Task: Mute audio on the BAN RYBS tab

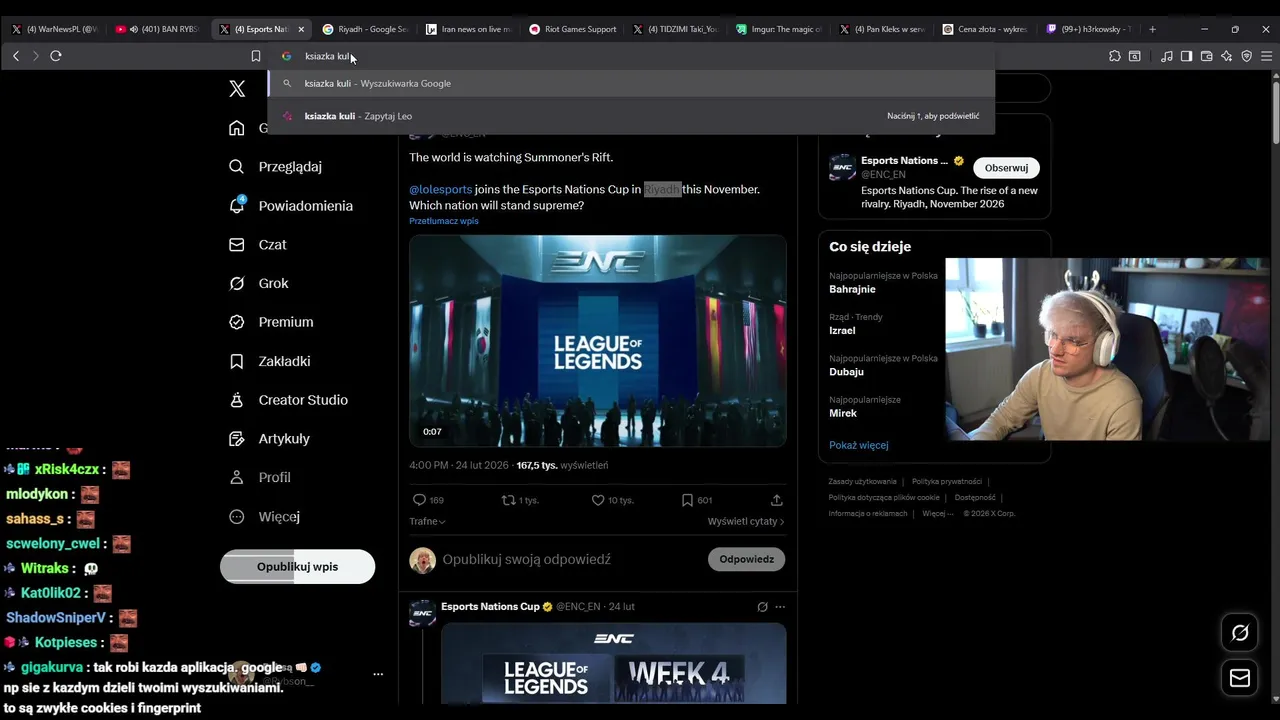Action: pos(134,29)
